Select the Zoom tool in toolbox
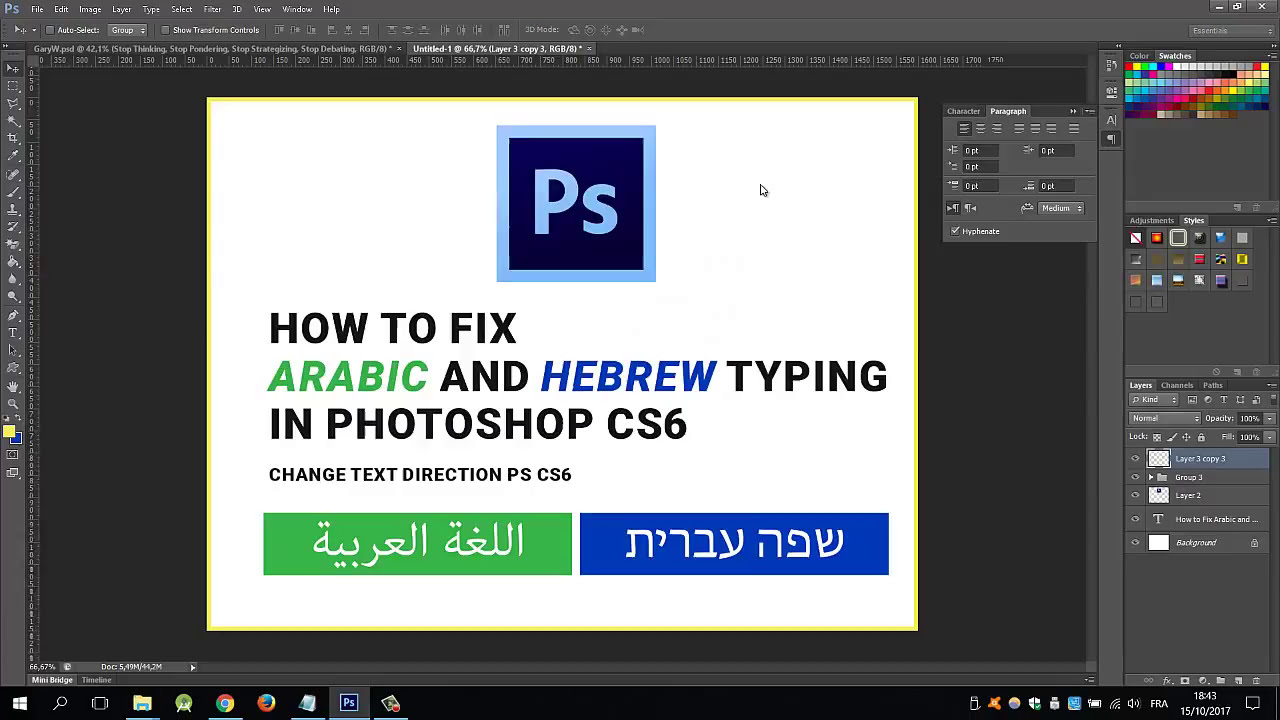The width and height of the screenshot is (1280, 720). tap(13, 404)
